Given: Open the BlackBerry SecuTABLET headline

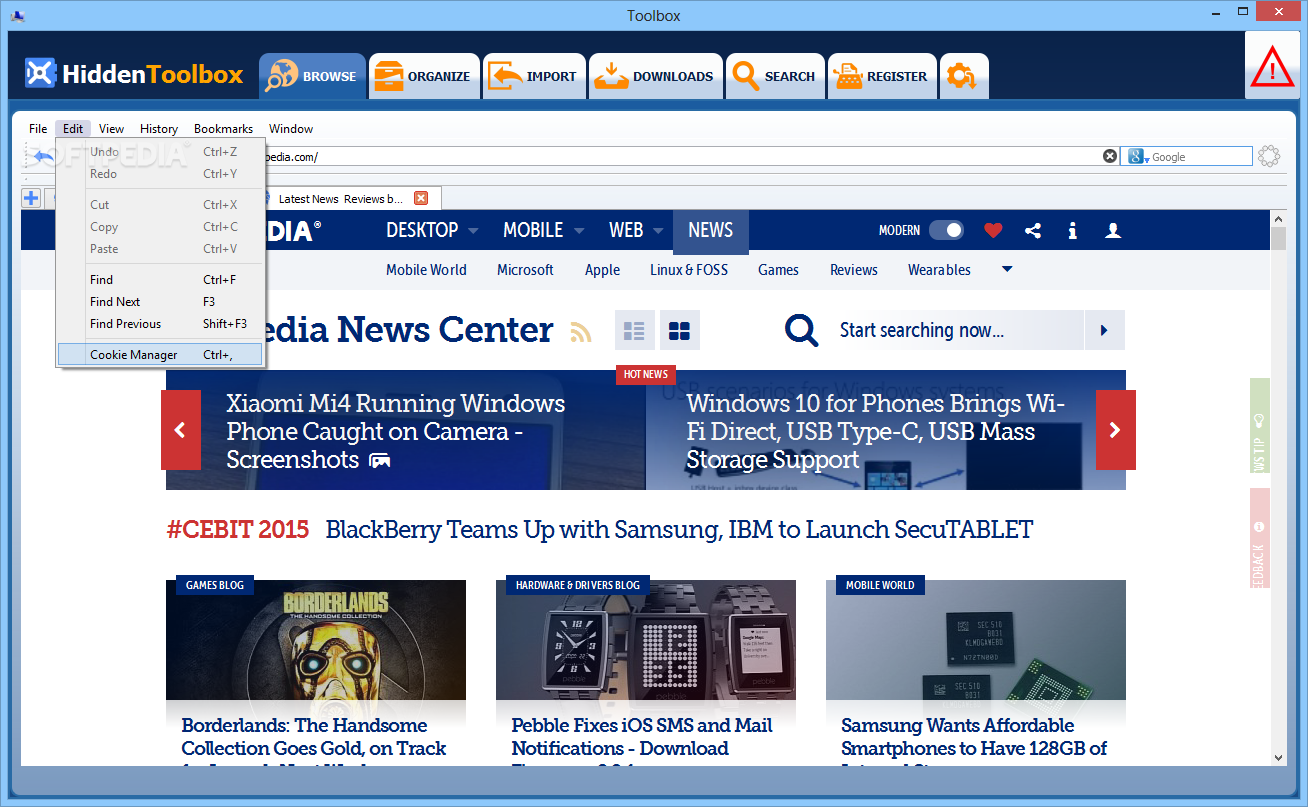Looking at the screenshot, I should click(679, 530).
